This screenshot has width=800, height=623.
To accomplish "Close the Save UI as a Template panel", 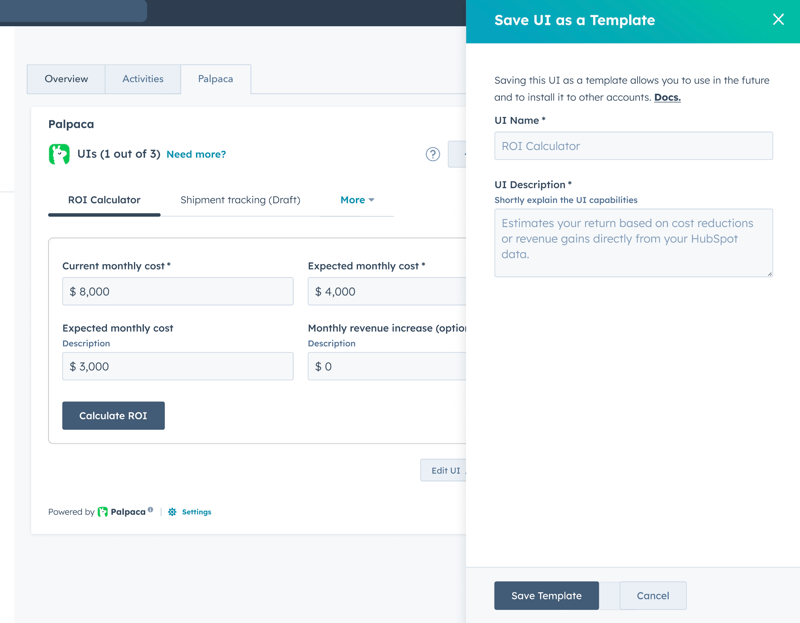I will pyautogui.click(x=778, y=20).
